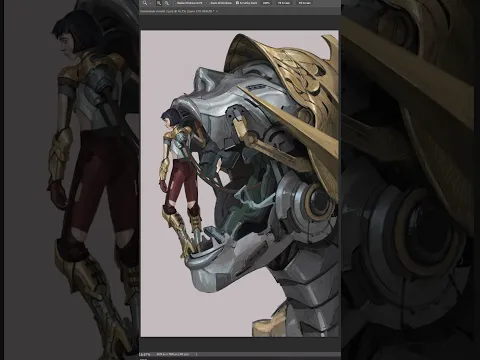Toggle Resize Windows to Fit checkbox
The height and width of the screenshot is (360, 480).
click(x=175, y=3)
